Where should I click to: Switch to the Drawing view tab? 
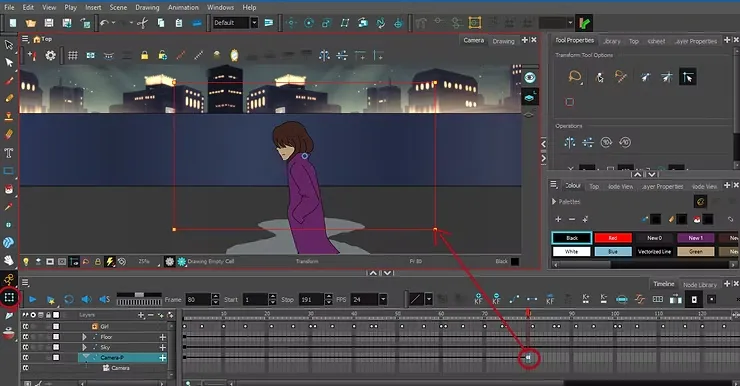pos(503,41)
